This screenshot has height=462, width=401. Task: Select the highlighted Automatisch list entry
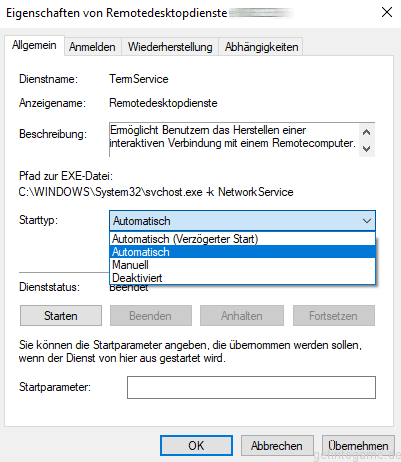242,252
